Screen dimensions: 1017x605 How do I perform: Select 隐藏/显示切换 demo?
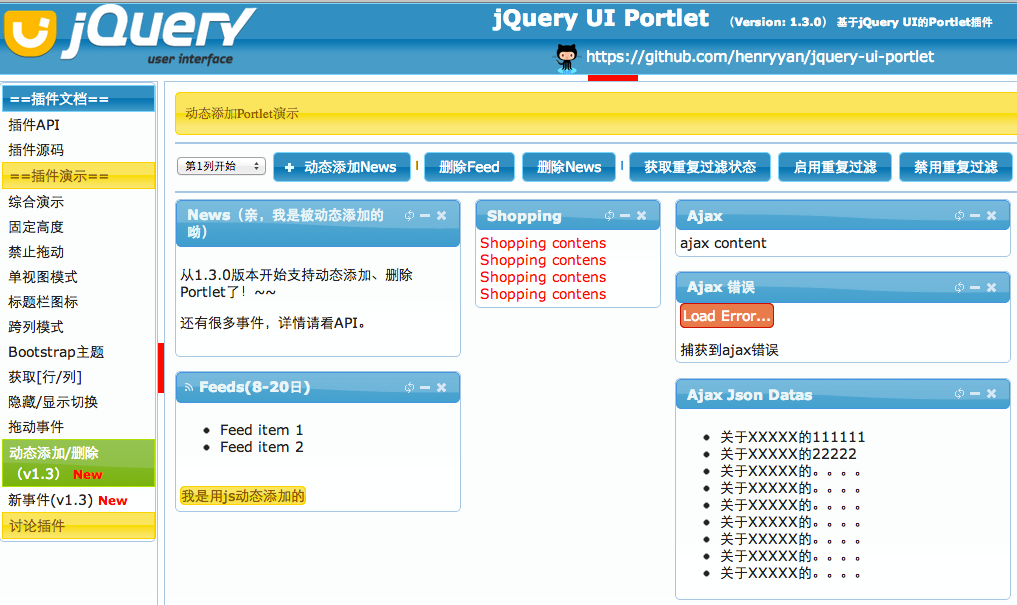click(53, 402)
